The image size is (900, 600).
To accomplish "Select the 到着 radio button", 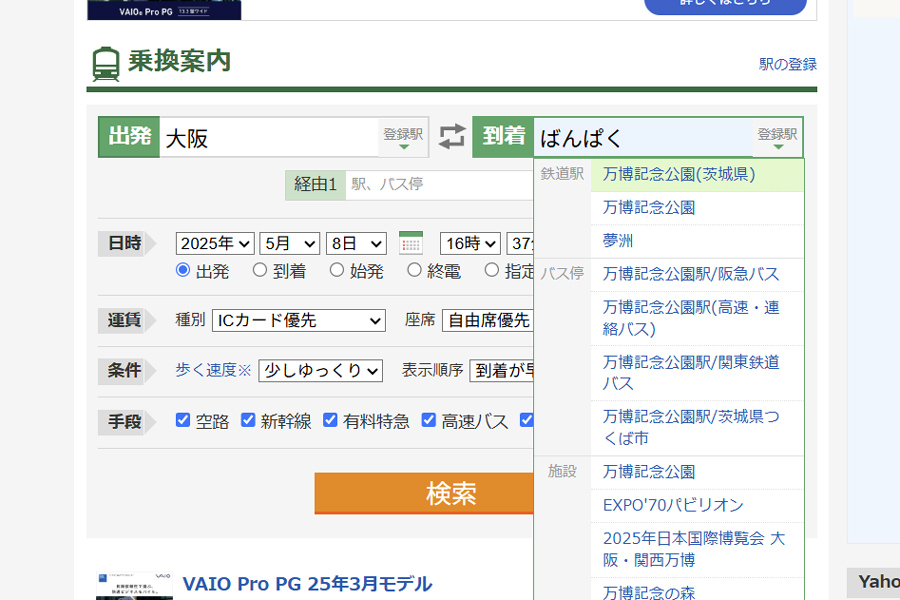I will [260, 270].
